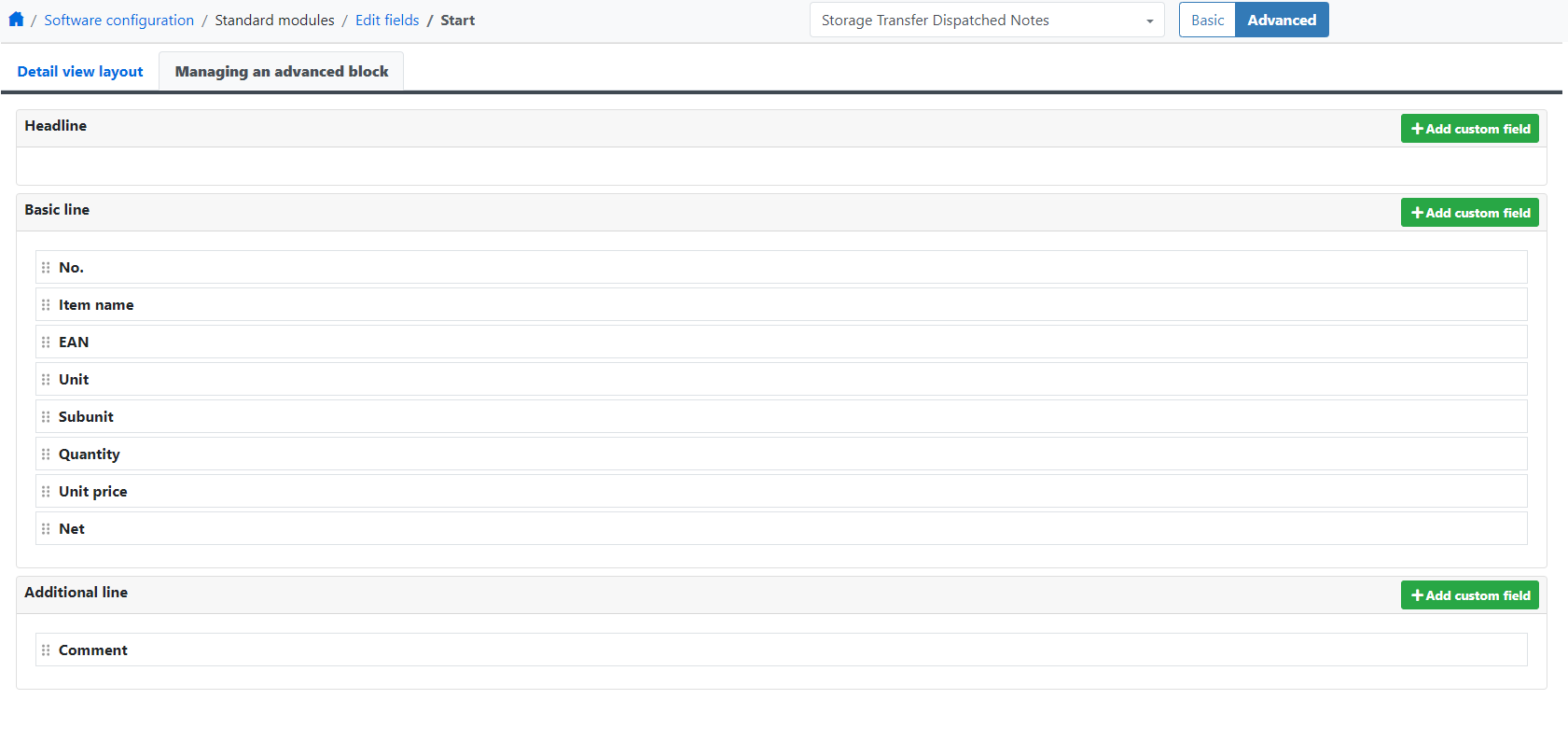Image resolution: width=1568 pixels, height=755 pixels.
Task: Click the Basic line section title
Action: (57, 209)
